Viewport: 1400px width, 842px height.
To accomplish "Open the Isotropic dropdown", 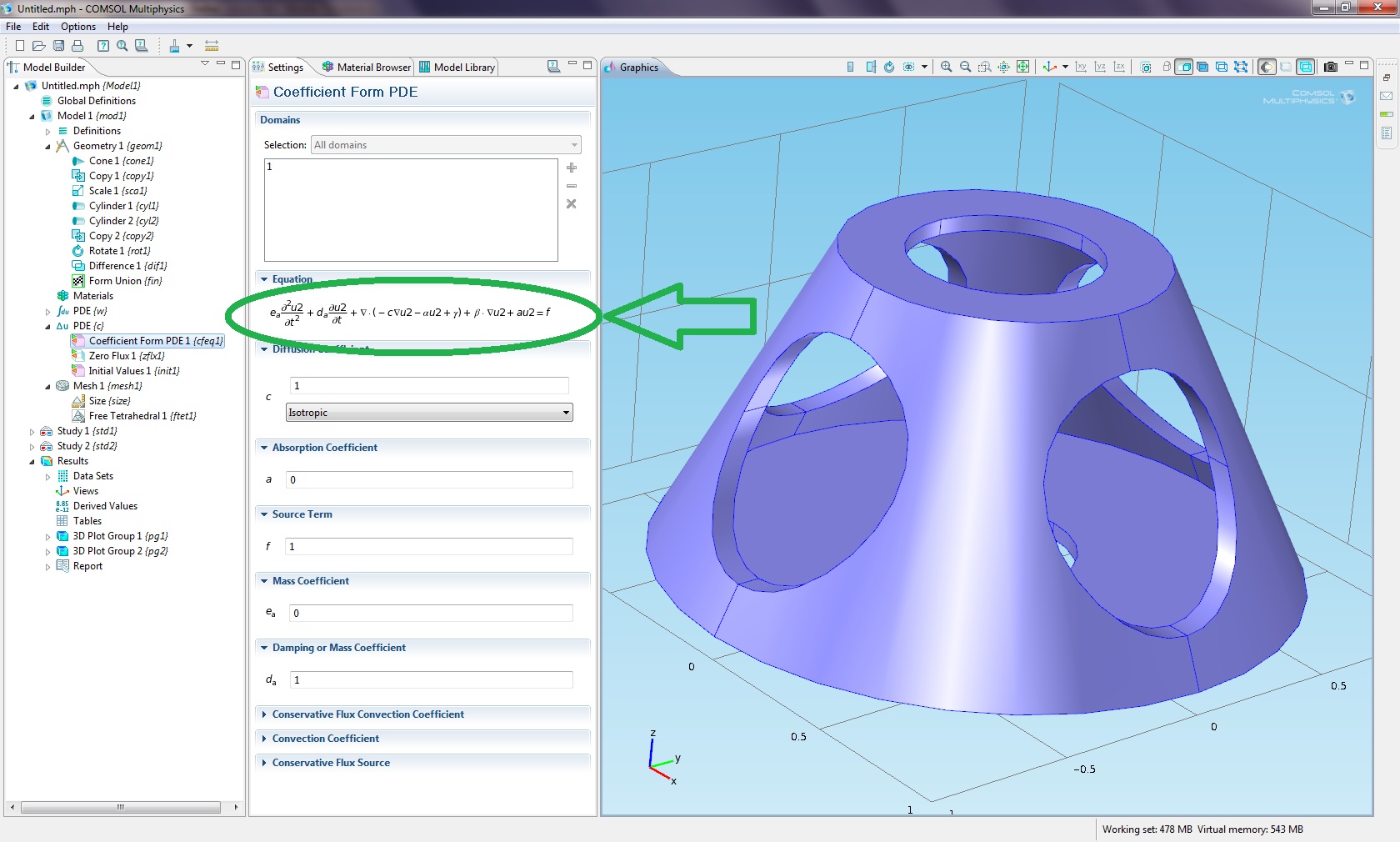I will (429, 413).
